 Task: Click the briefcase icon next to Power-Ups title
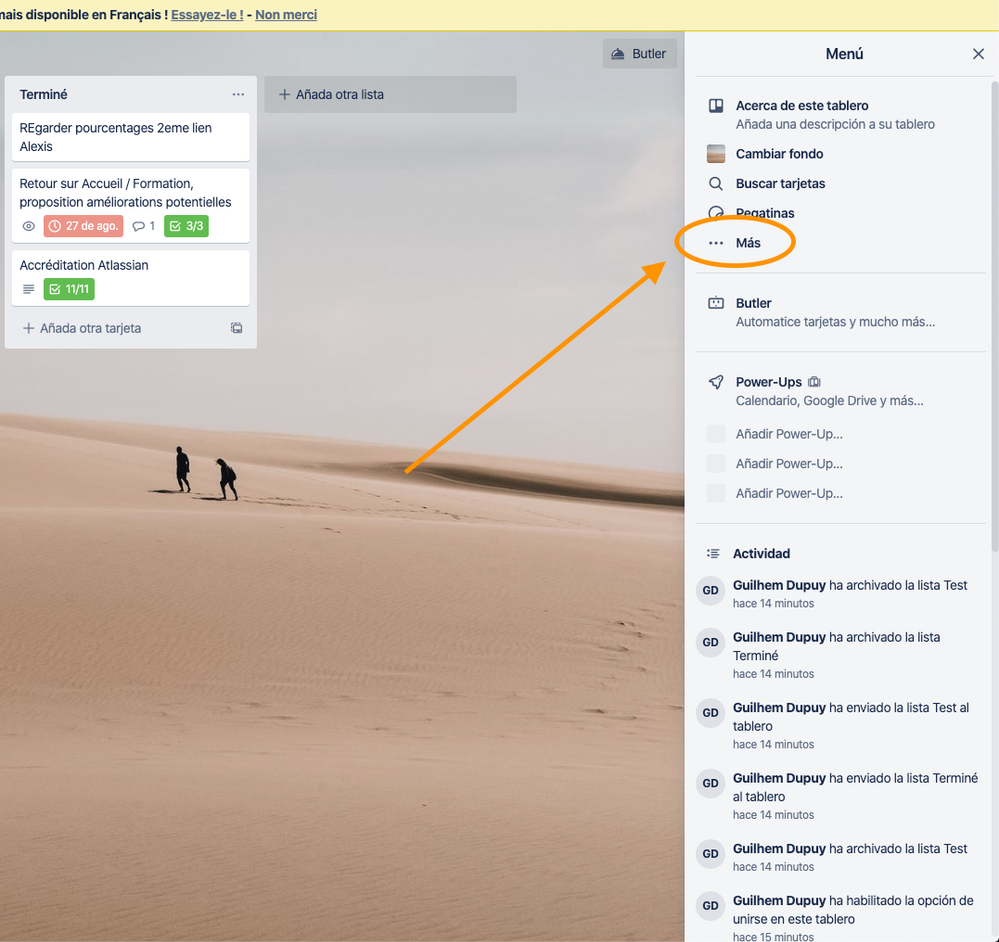click(814, 382)
